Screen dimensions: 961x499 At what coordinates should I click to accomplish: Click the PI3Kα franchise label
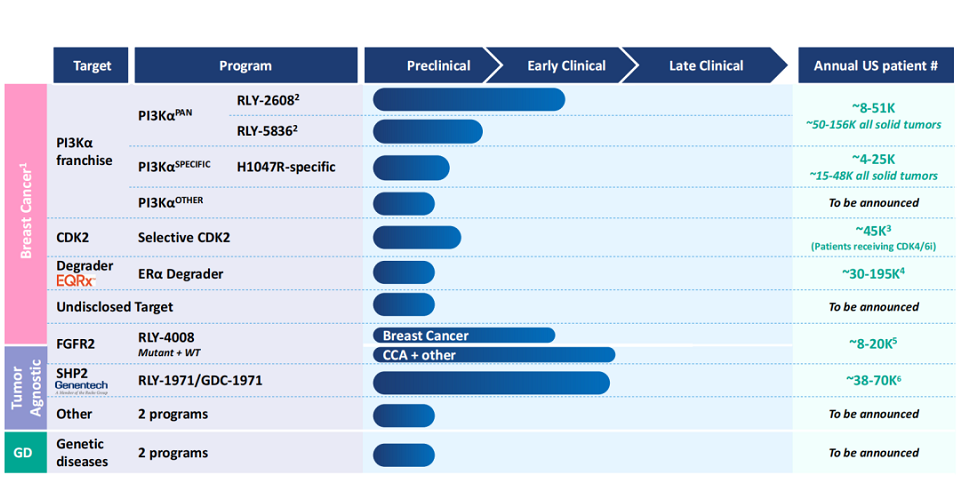point(85,151)
